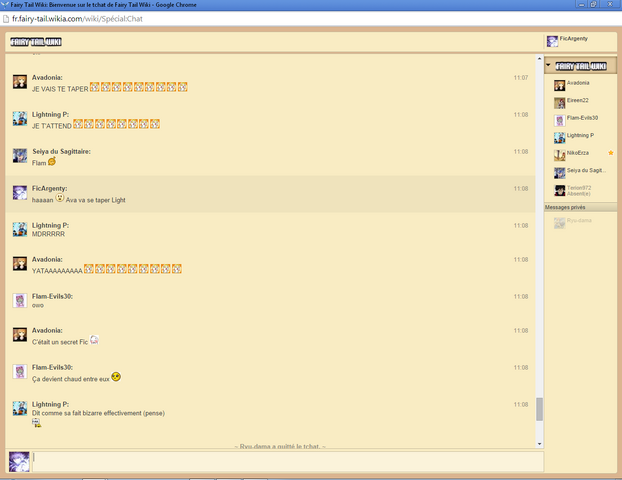Click the chat scrollbar down arrow

coord(539,444)
